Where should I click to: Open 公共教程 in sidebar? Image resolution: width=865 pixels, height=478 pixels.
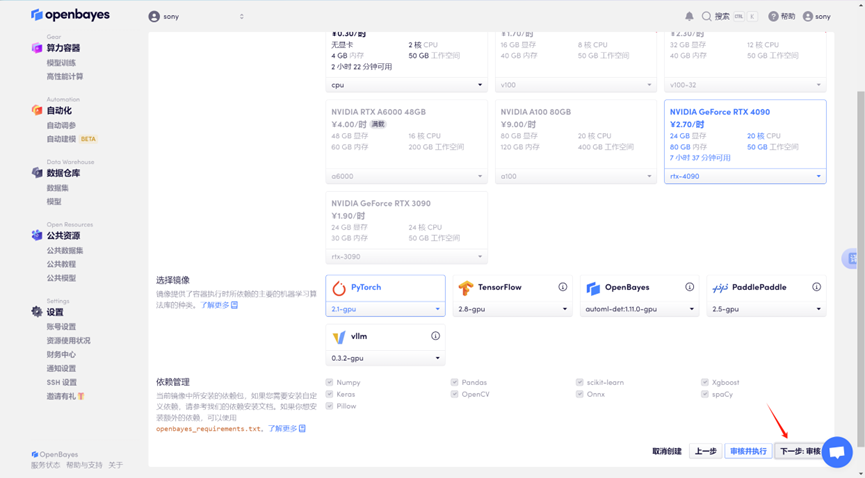(x=61, y=264)
